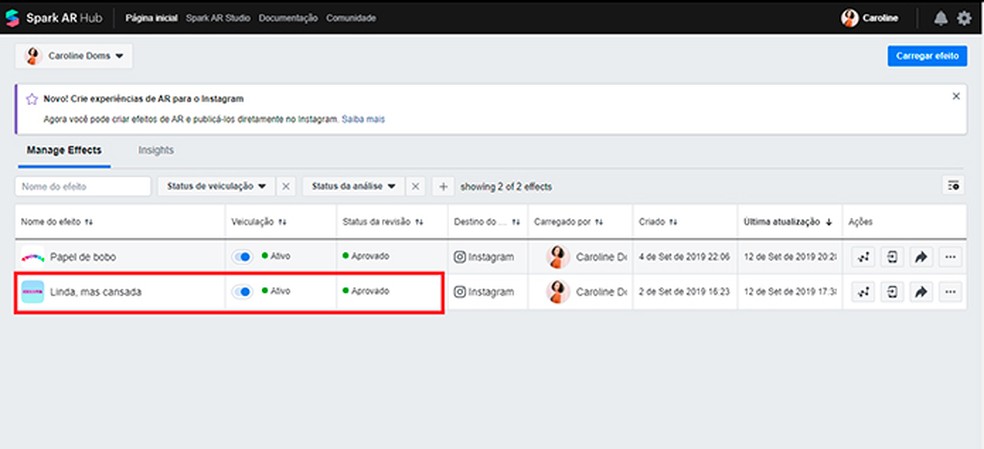Click Aprovado status for Linda, mas cansada
The width and height of the screenshot is (984, 449).
[x=366, y=291]
